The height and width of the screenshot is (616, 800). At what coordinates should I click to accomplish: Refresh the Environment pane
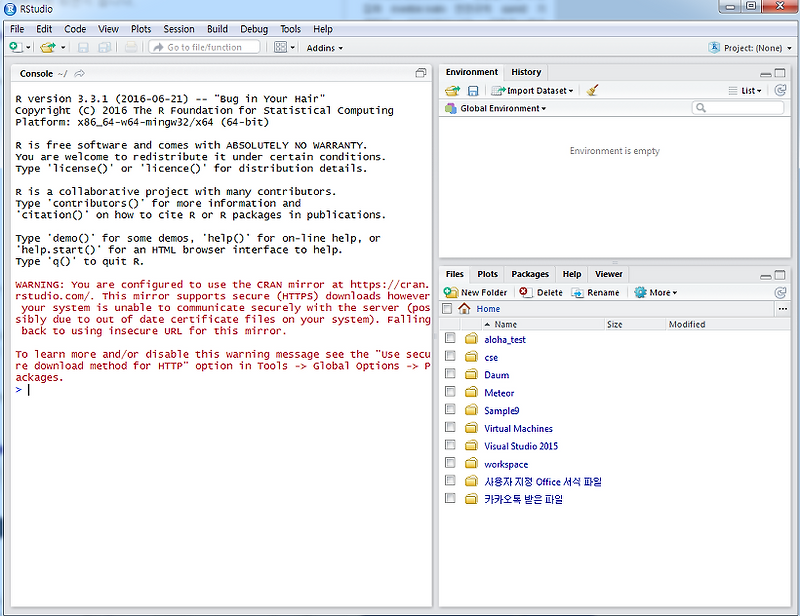(780, 90)
